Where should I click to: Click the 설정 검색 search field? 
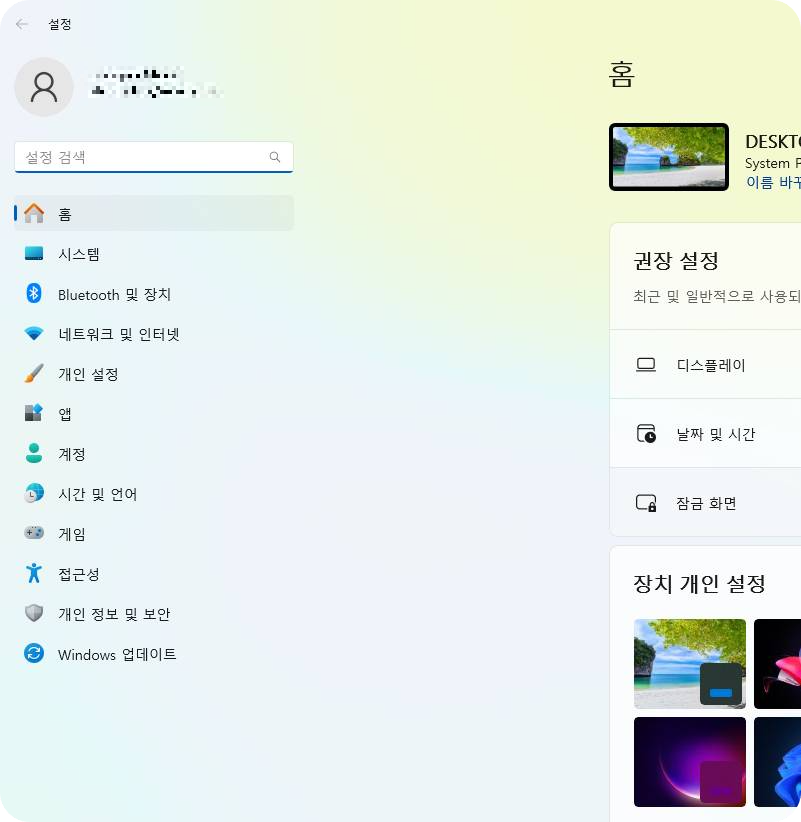click(153, 157)
